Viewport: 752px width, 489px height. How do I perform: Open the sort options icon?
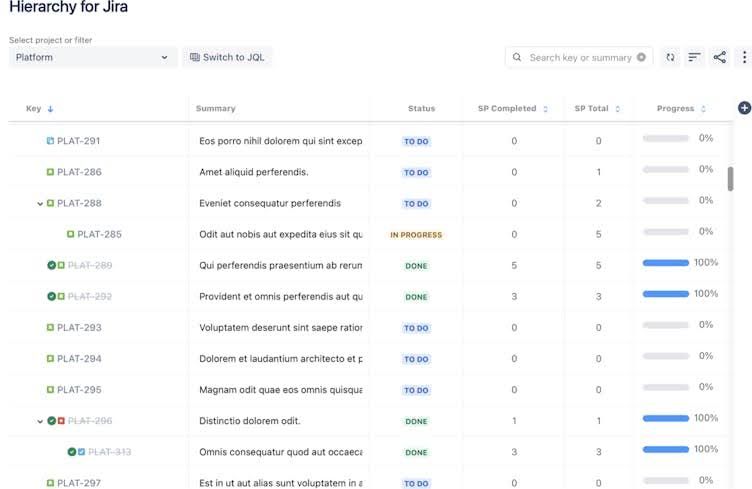(694, 58)
